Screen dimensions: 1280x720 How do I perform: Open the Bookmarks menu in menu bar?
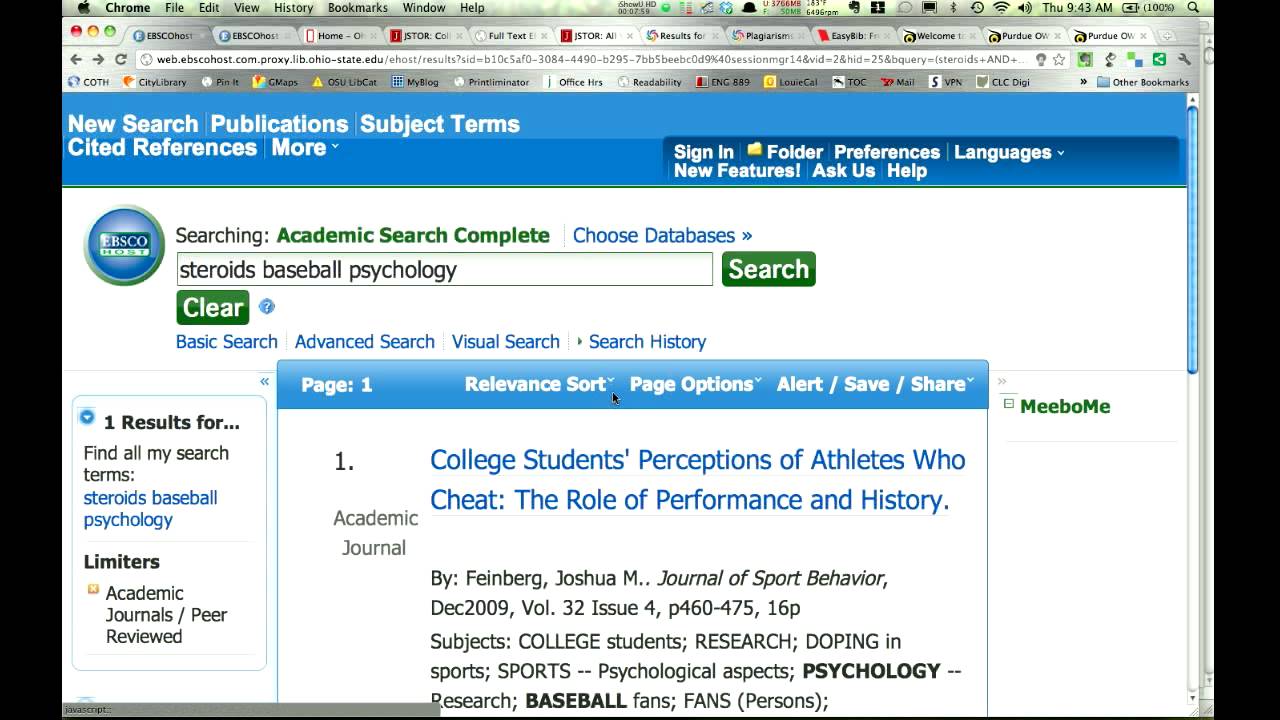coord(357,8)
